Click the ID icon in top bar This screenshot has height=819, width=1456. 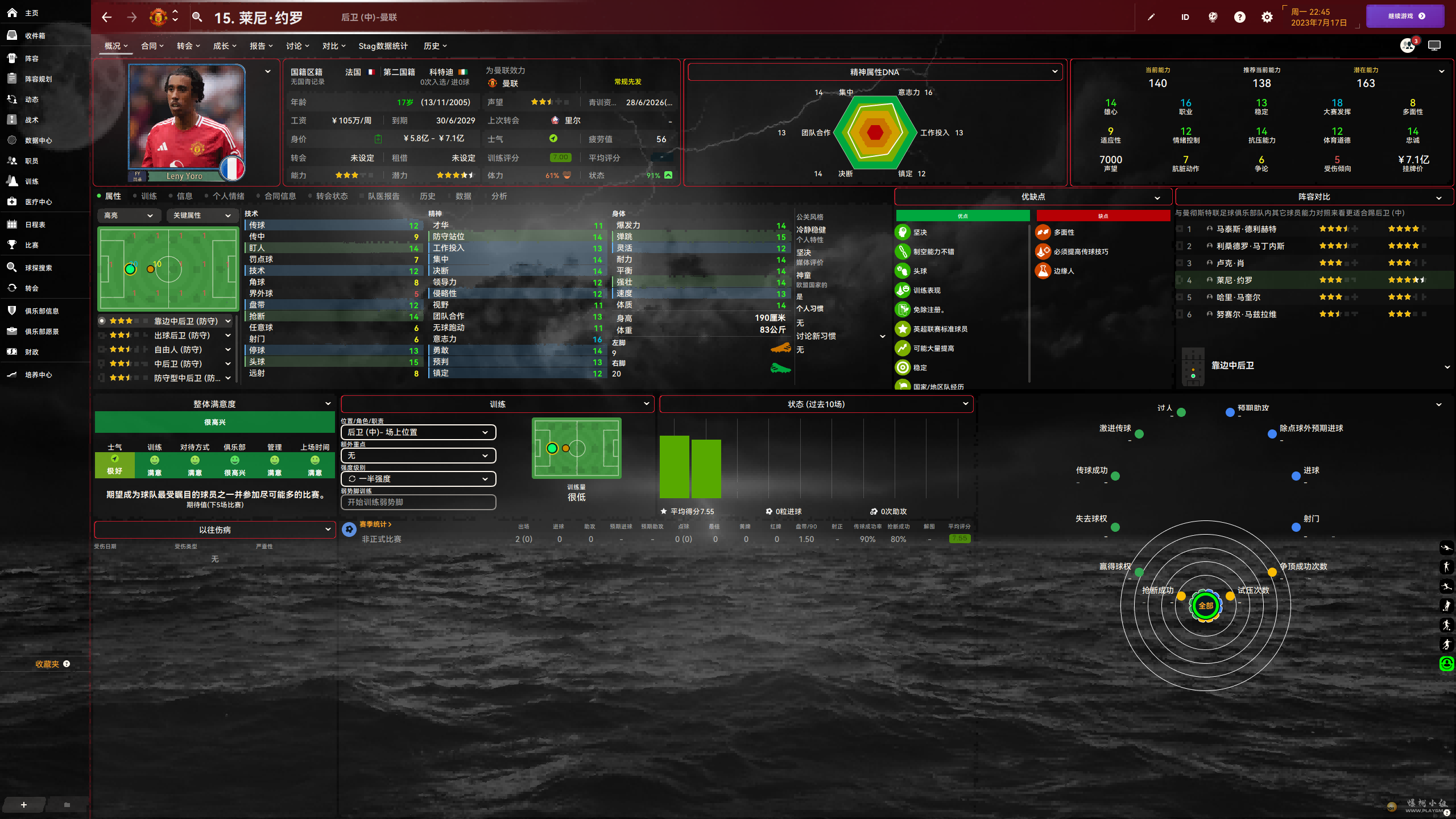click(x=1185, y=17)
